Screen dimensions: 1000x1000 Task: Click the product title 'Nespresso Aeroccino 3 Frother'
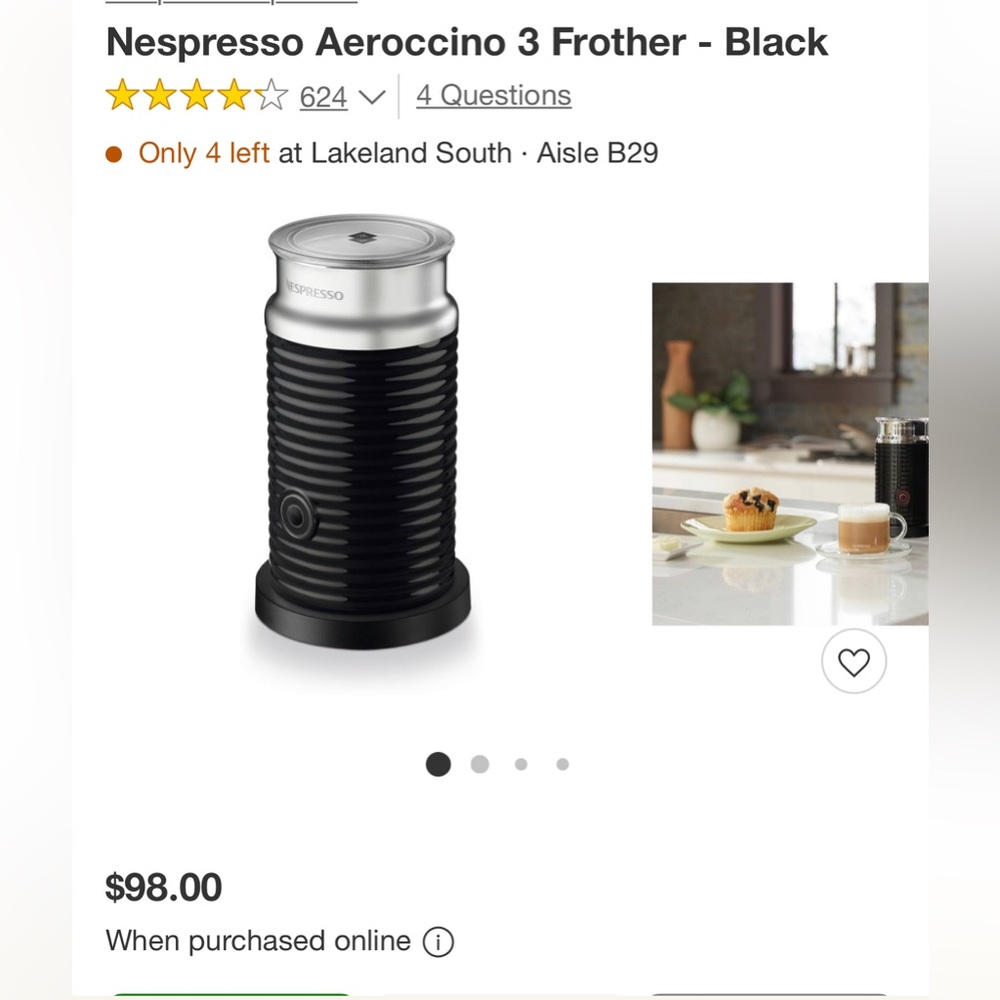coord(466,42)
